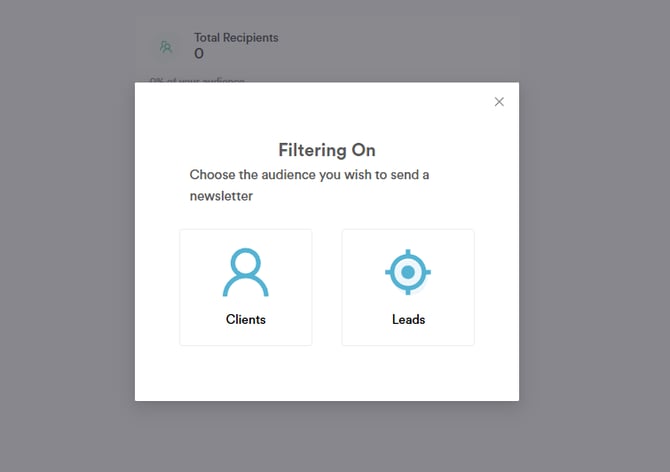Click the empty space between Clients and Leads cards

coord(327,288)
